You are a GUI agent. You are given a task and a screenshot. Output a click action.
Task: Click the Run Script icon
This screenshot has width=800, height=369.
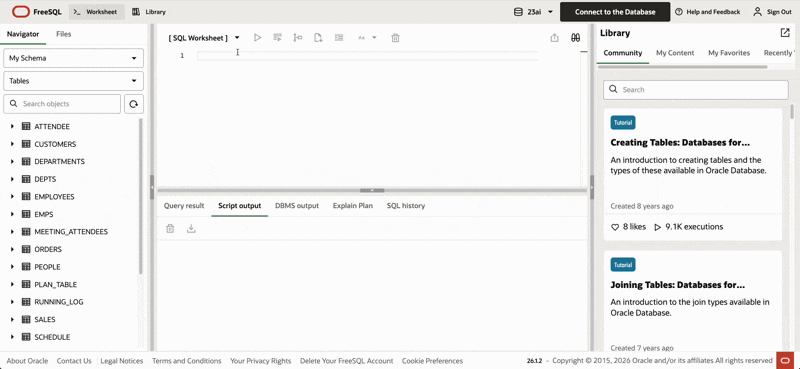pyautogui.click(x=278, y=37)
